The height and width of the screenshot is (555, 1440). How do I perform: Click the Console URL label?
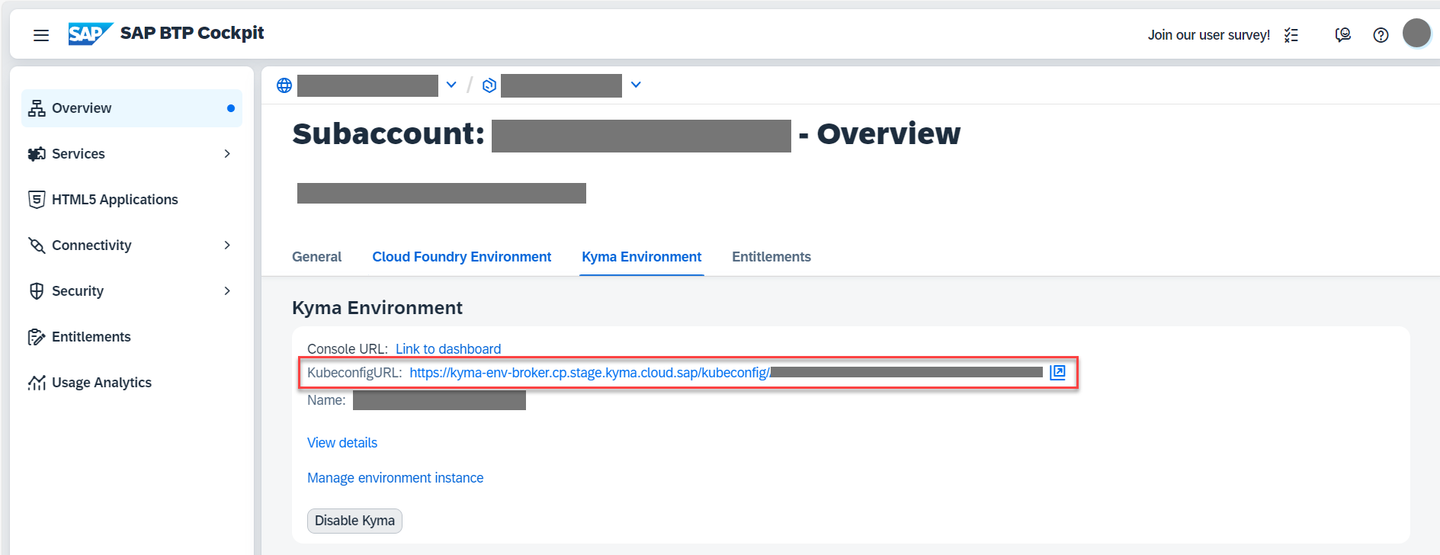pyautogui.click(x=347, y=349)
